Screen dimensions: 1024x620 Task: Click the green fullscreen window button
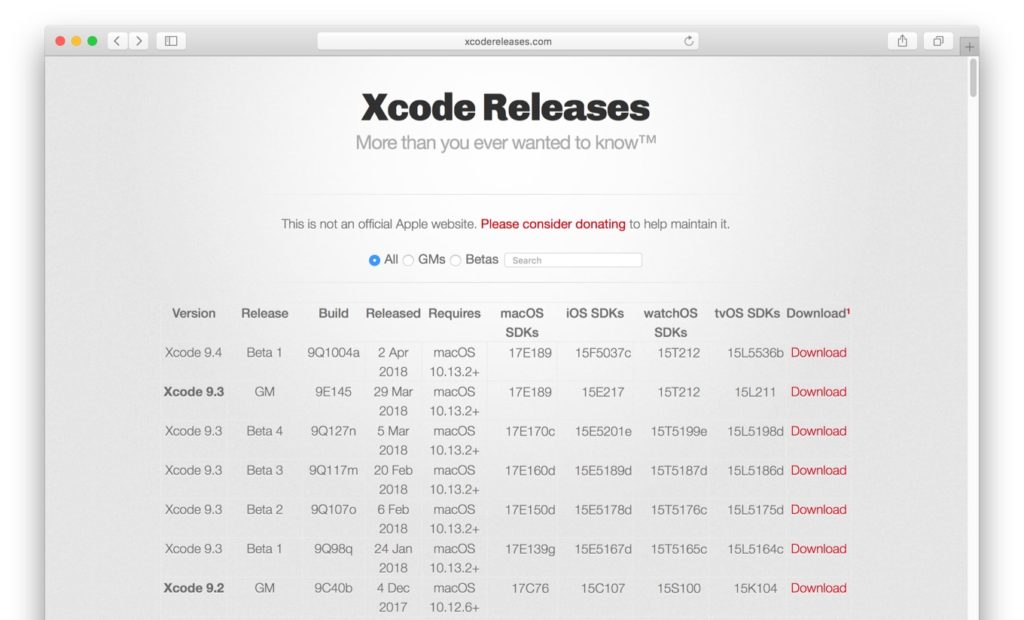(x=92, y=41)
